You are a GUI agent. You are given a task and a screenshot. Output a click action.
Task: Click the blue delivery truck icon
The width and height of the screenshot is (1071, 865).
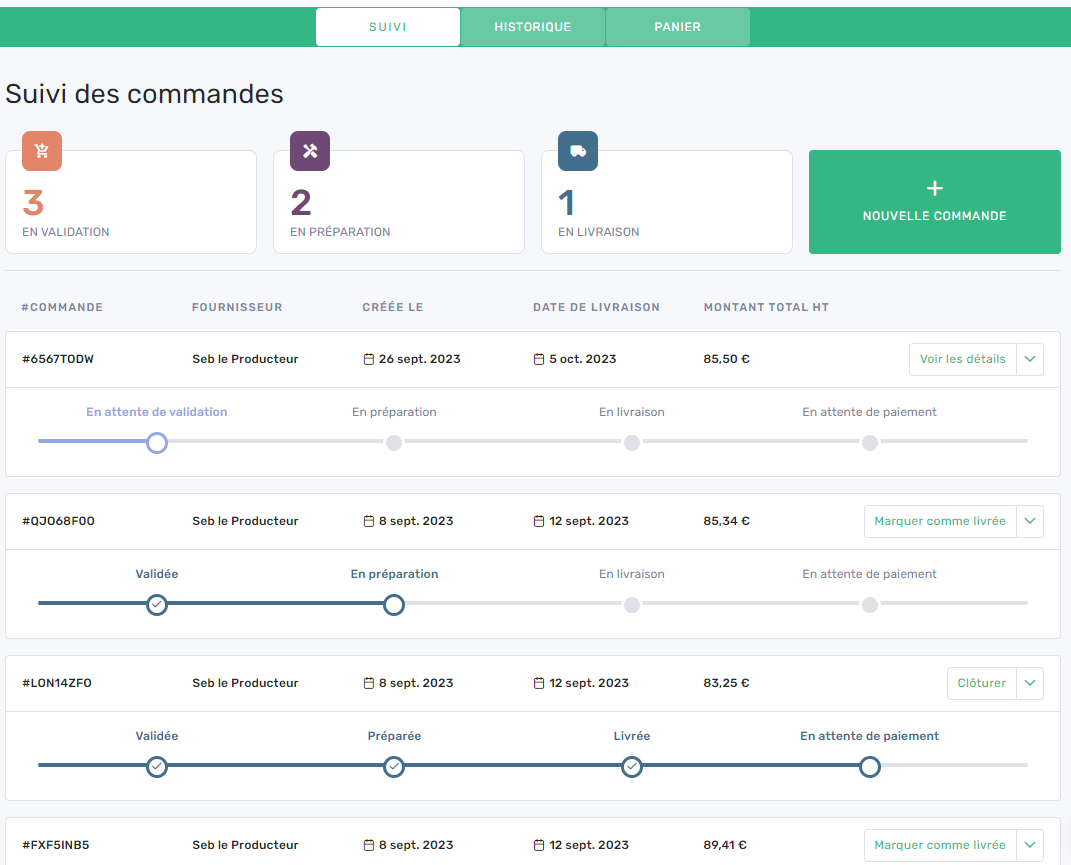point(577,151)
